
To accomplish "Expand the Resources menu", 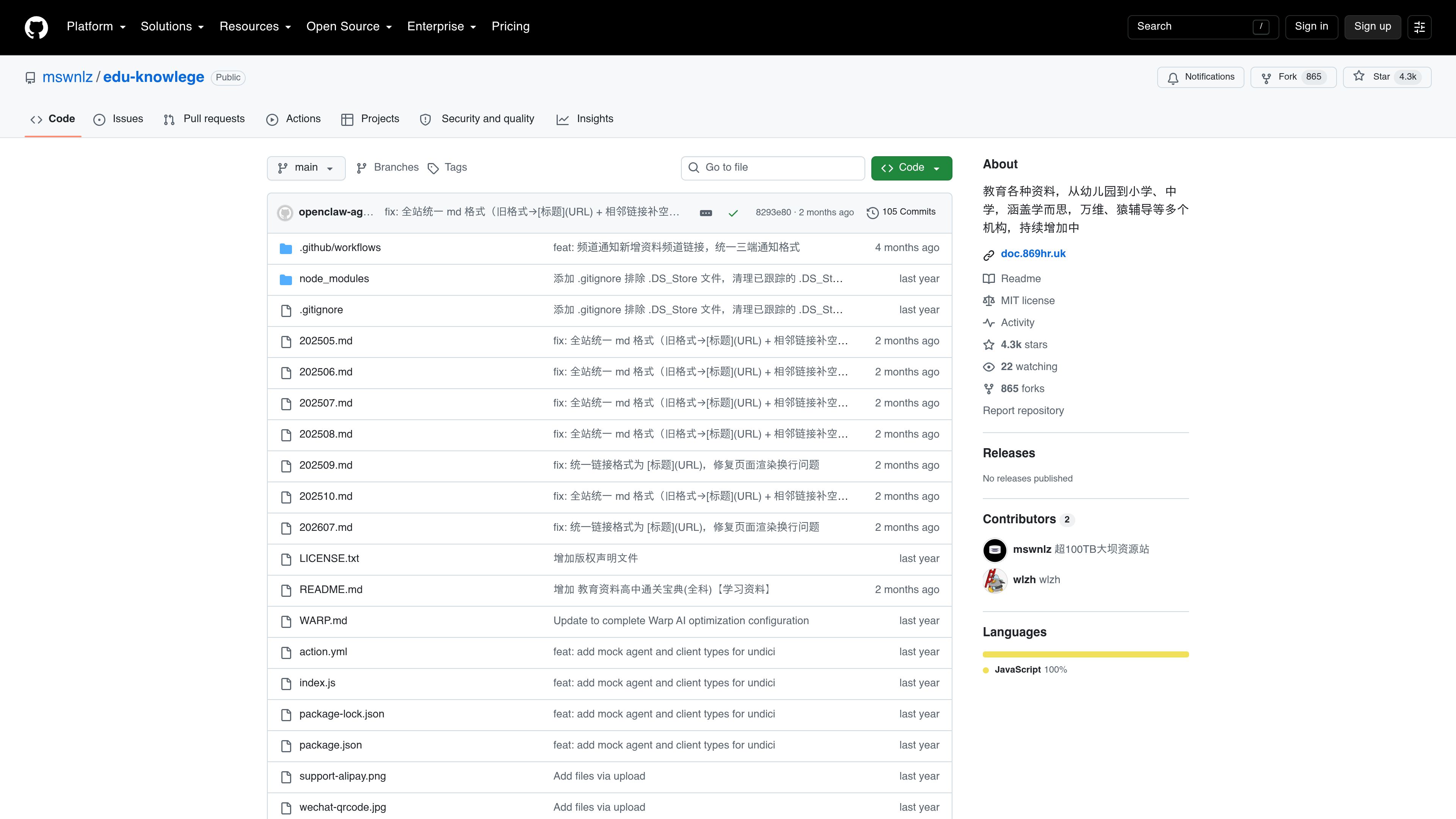I will click(x=255, y=27).
